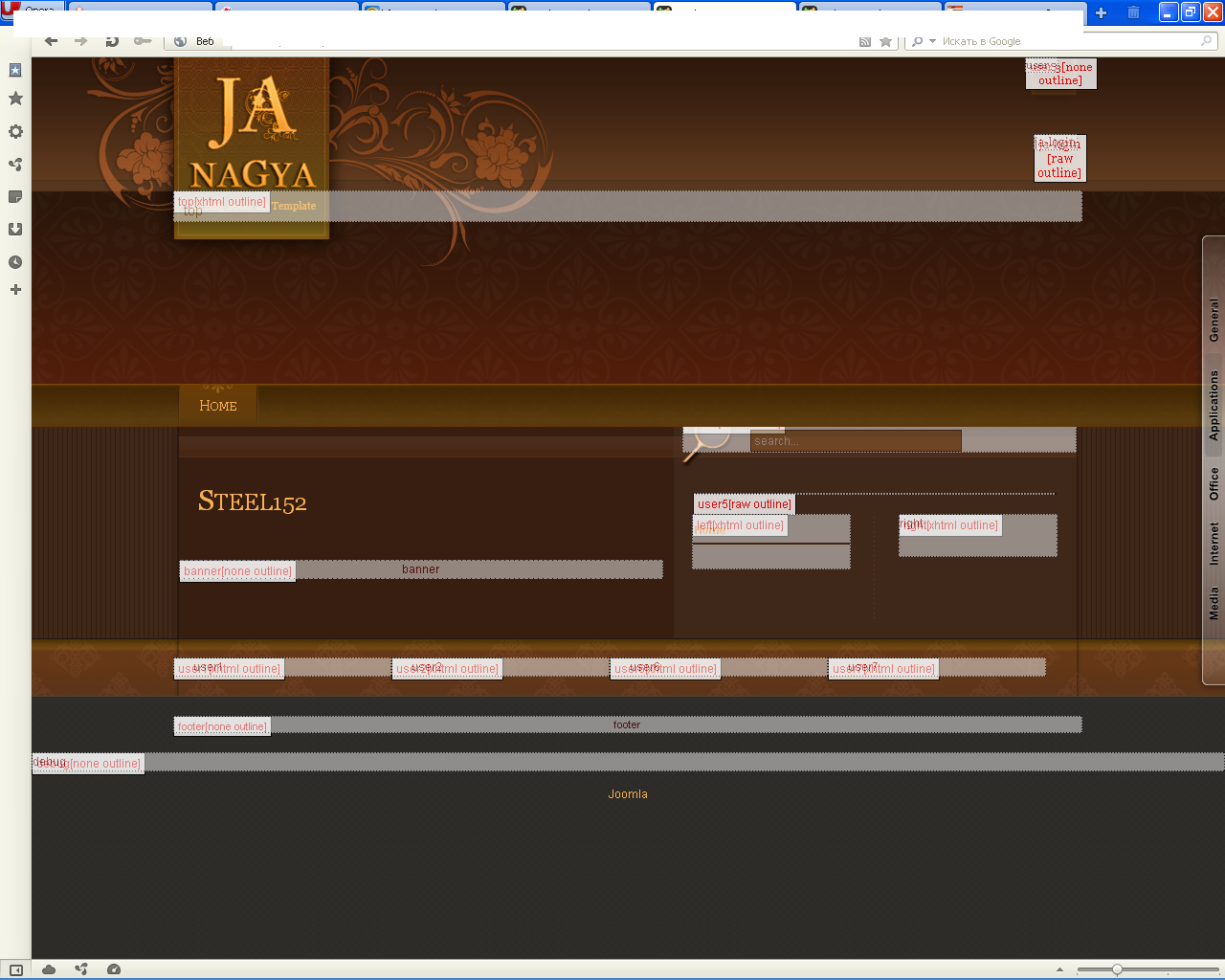The image size is (1225, 980).
Task: Toggle Opera Link cloud icon in status bar
Action: coord(49,969)
